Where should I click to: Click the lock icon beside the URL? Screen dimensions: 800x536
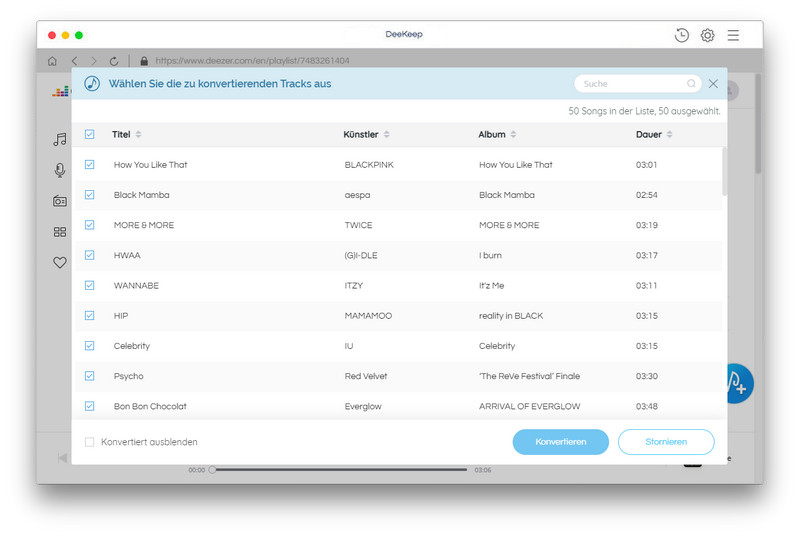point(144,61)
